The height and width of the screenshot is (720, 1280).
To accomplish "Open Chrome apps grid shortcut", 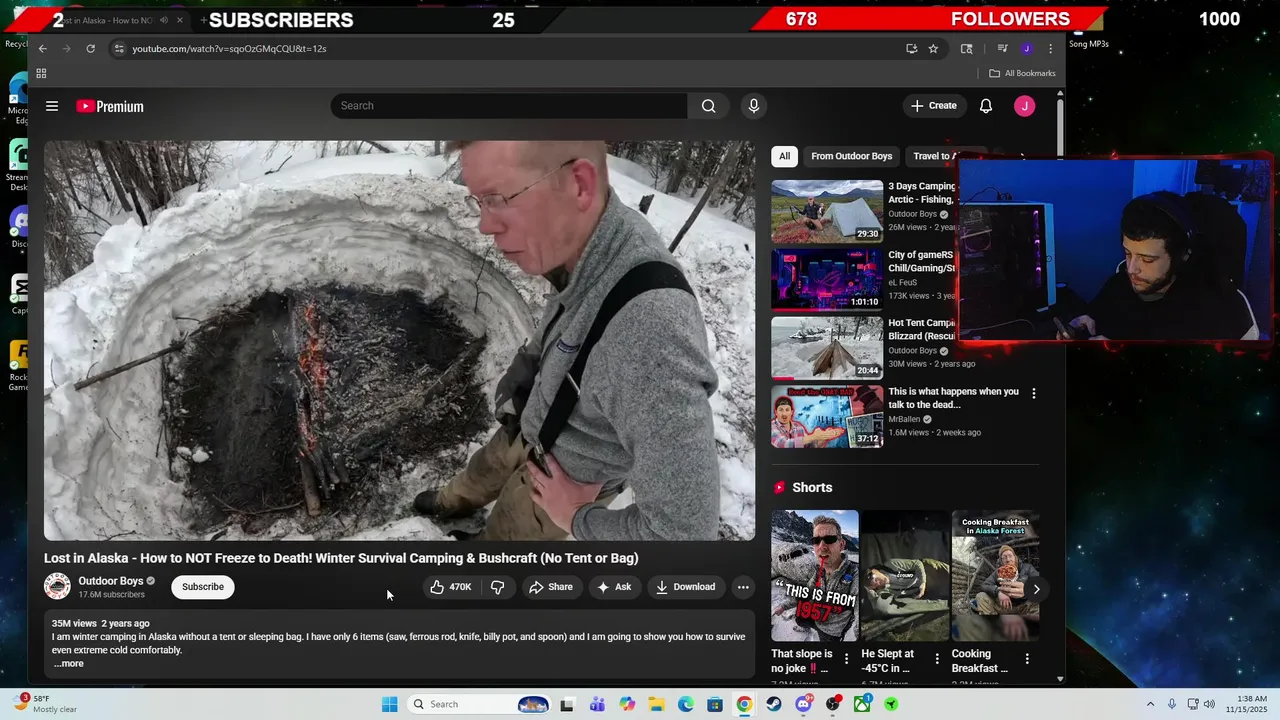I will [x=41, y=73].
